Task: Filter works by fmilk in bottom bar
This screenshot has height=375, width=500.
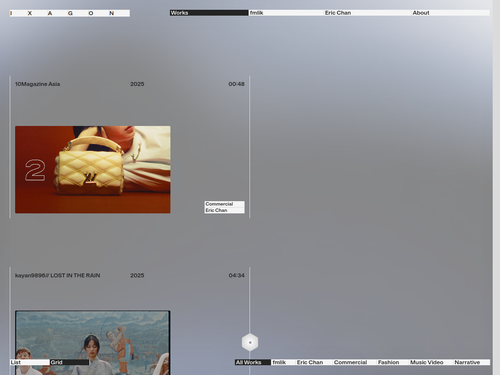Action: [283, 362]
